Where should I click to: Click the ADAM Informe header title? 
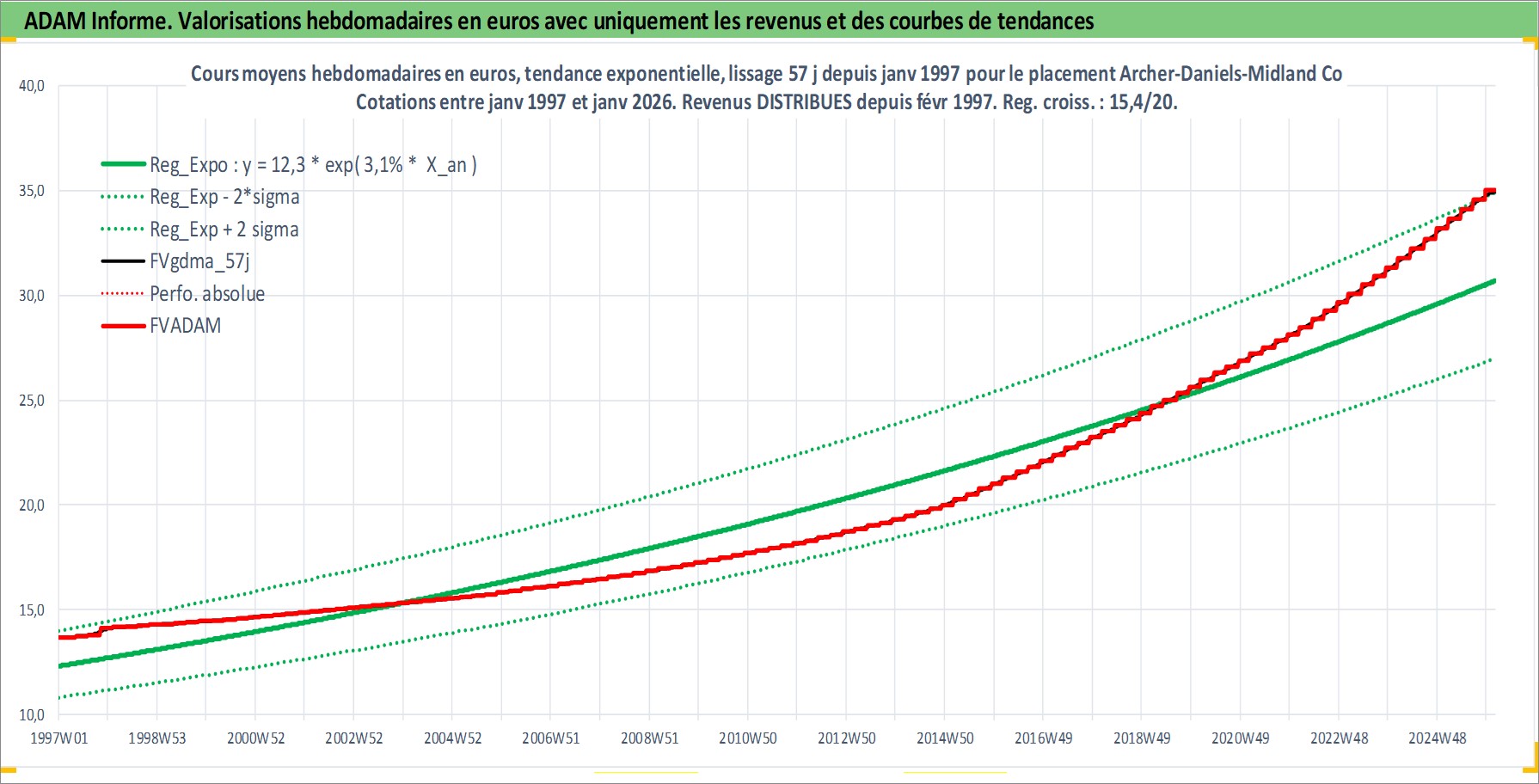[559, 21]
